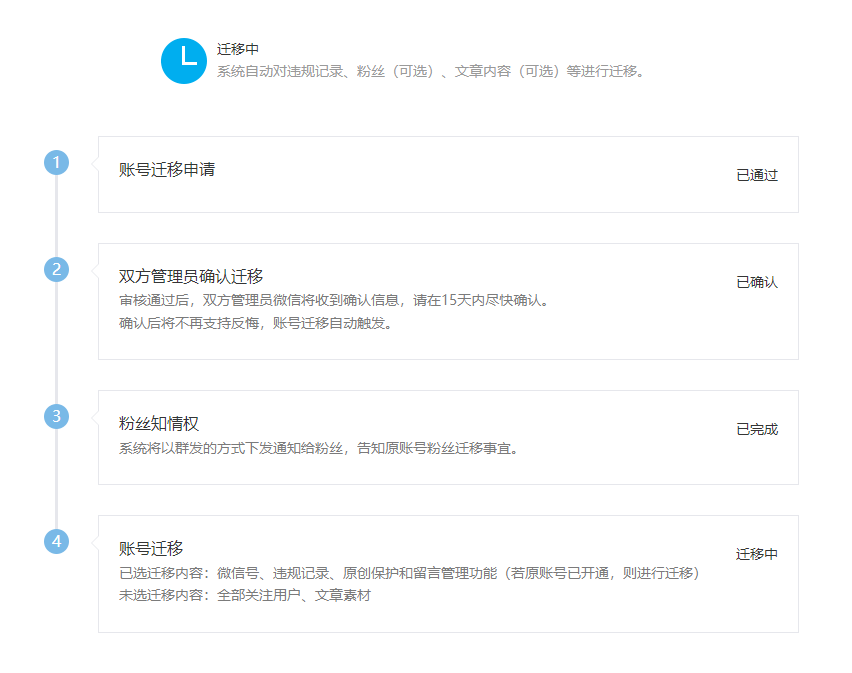Open the 双方管理员确认迁移 step title
This screenshot has width=852, height=673.
(191, 276)
